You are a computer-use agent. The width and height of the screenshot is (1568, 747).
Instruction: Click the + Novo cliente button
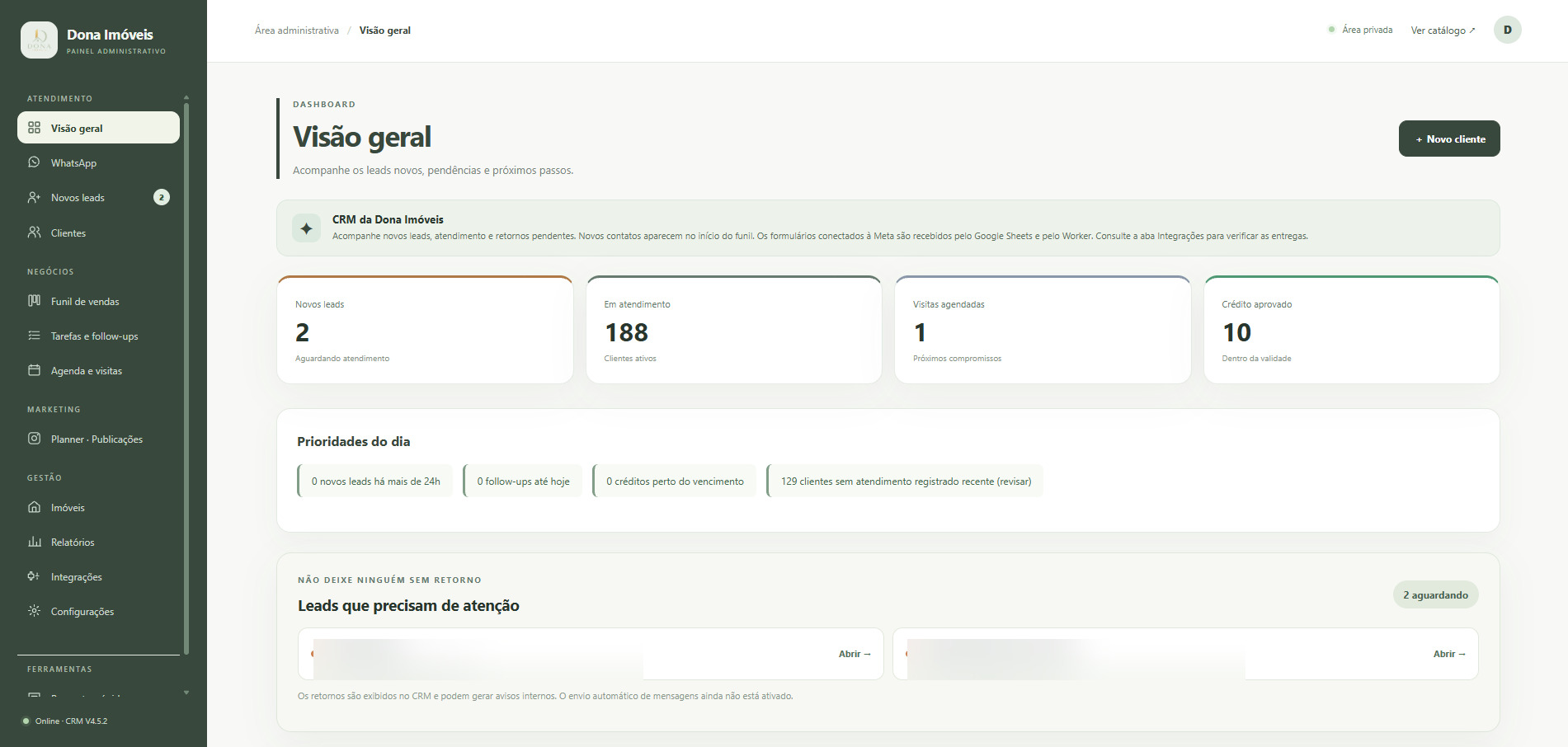[1448, 139]
